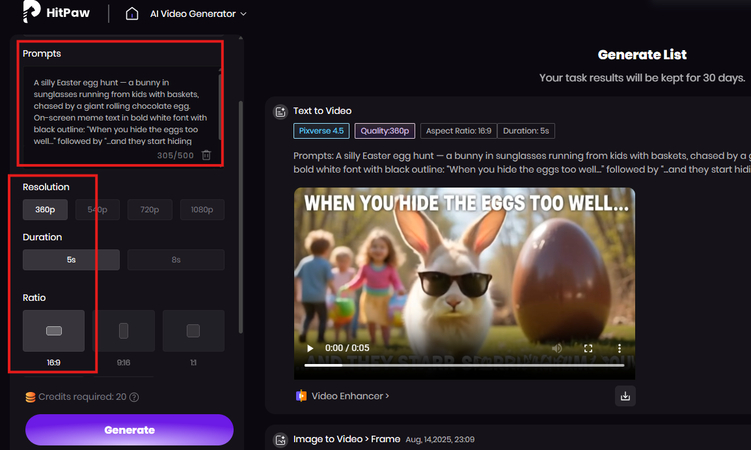Select the 16:9 ratio option
751x450 pixels.
54,331
